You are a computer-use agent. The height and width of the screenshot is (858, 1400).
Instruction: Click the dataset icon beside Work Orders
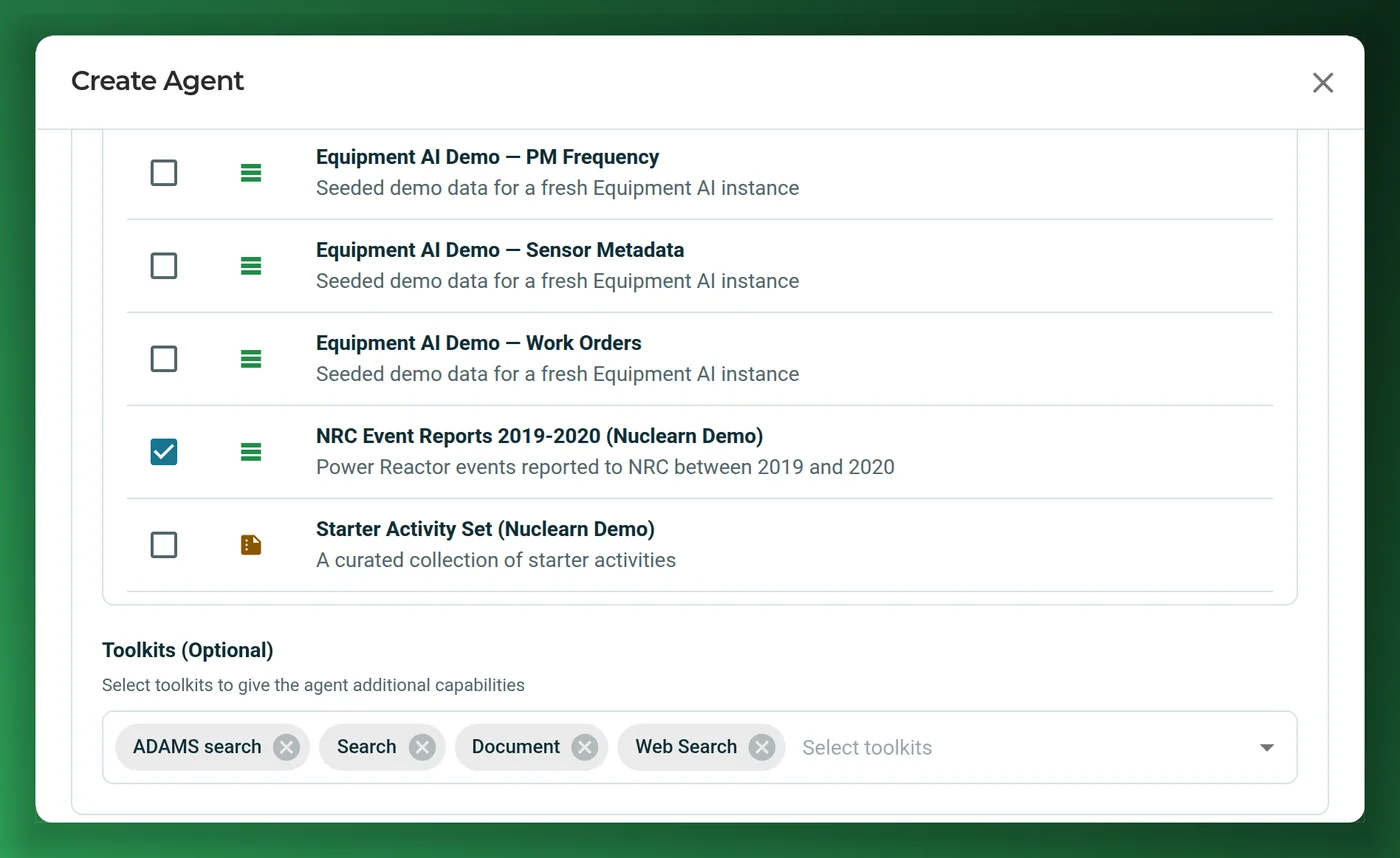point(251,359)
